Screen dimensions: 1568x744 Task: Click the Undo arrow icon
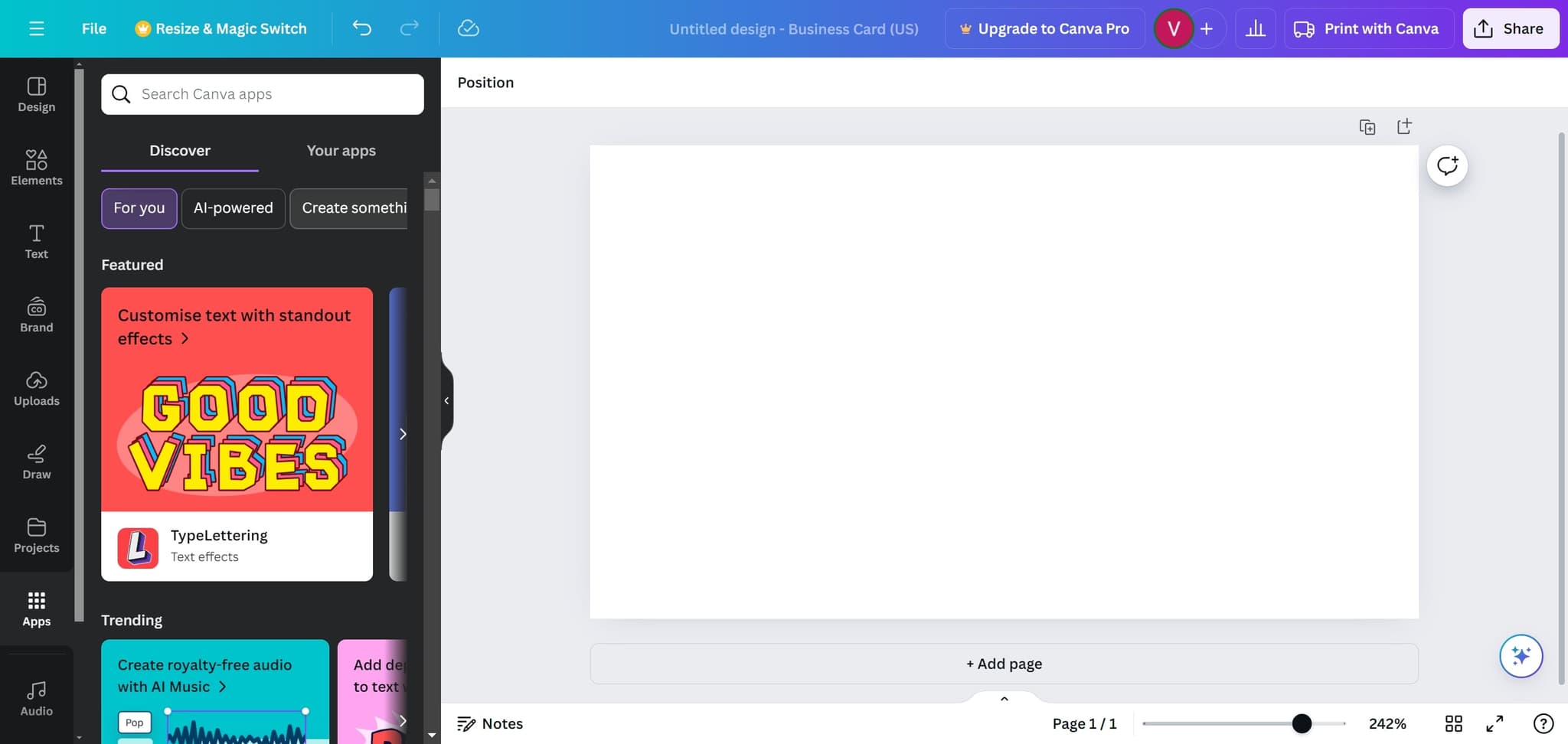[362, 28]
